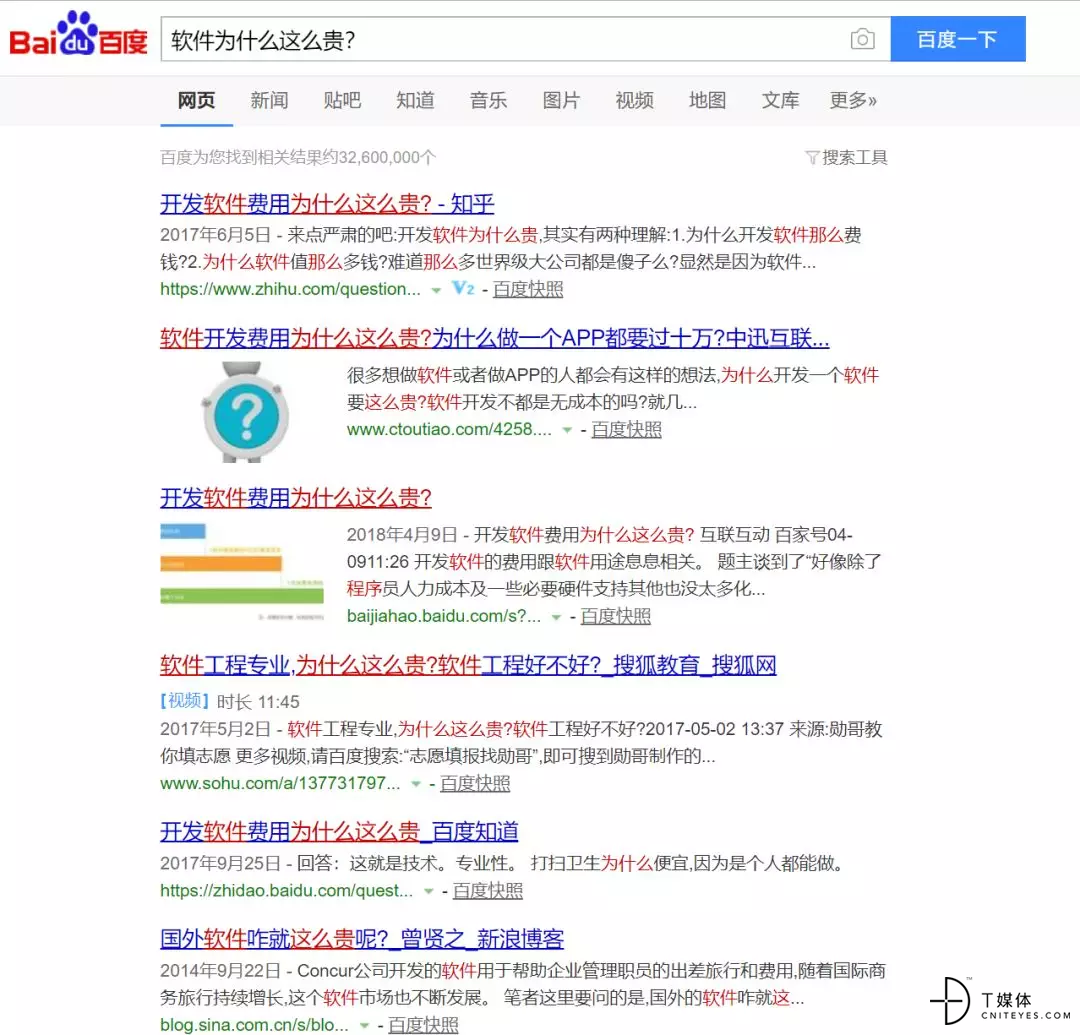This screenshot has width=1080, height=1035.
Task: Open 软件开发费用为什么这么贵 中迅互联 result
Action: 495,338
